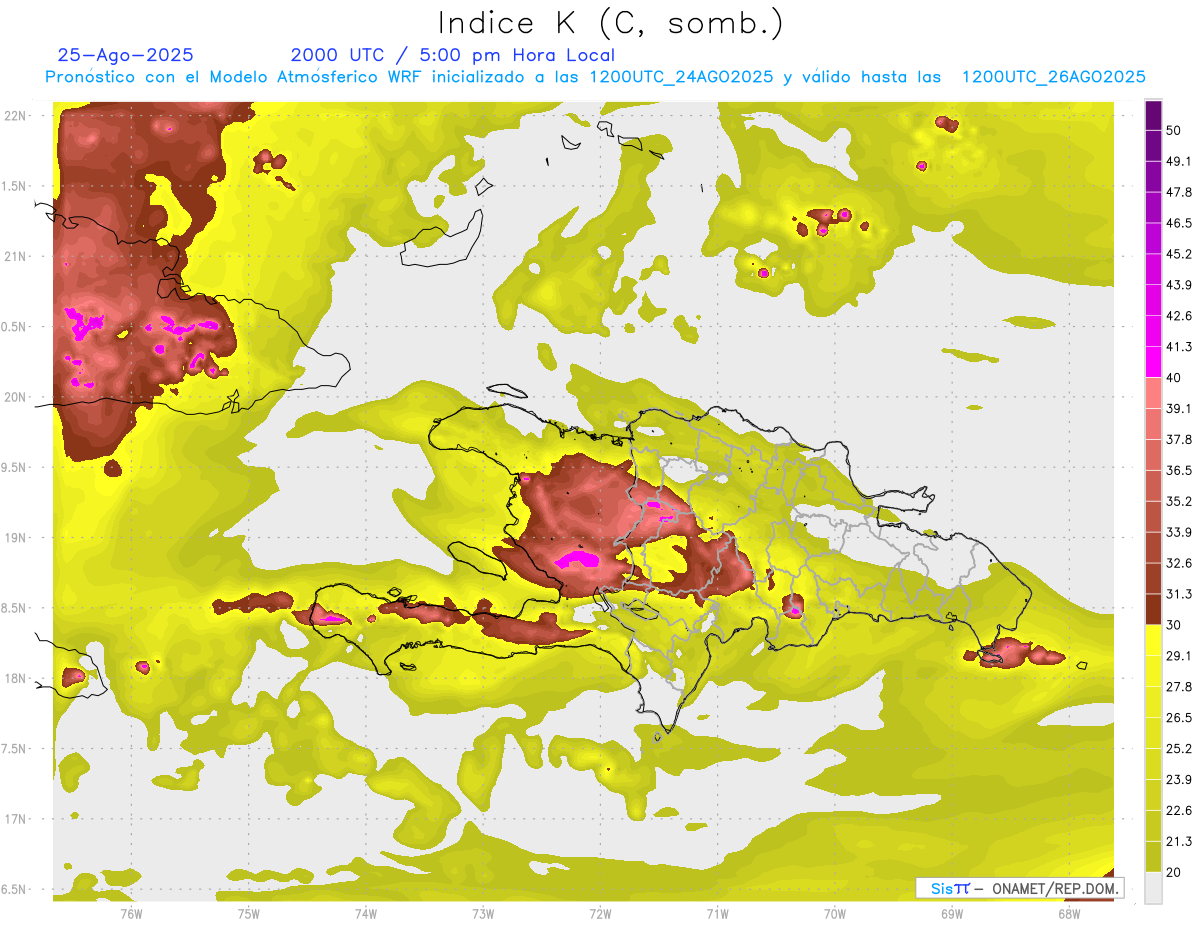
Task: Click the colorbar value "26.5"
Action: coord(1179,718)
